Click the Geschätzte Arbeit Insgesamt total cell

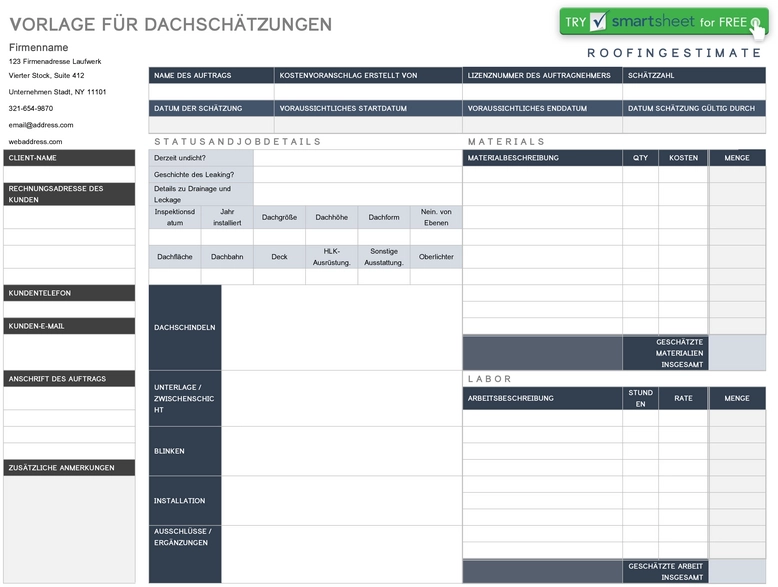click(737, 572)
